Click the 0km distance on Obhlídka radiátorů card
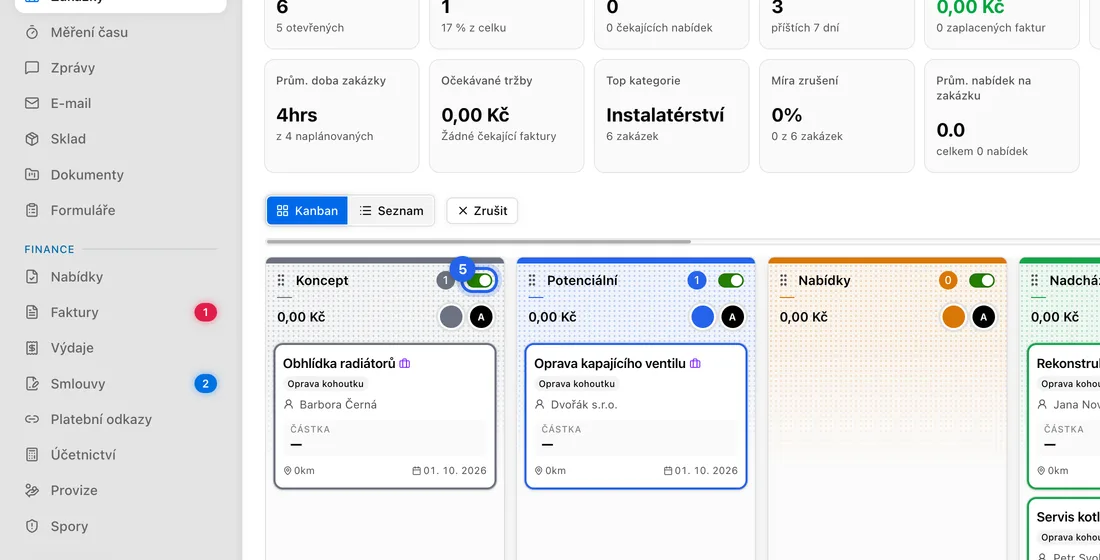Screen dimensions: 1100x560 [x=299, y=470]
